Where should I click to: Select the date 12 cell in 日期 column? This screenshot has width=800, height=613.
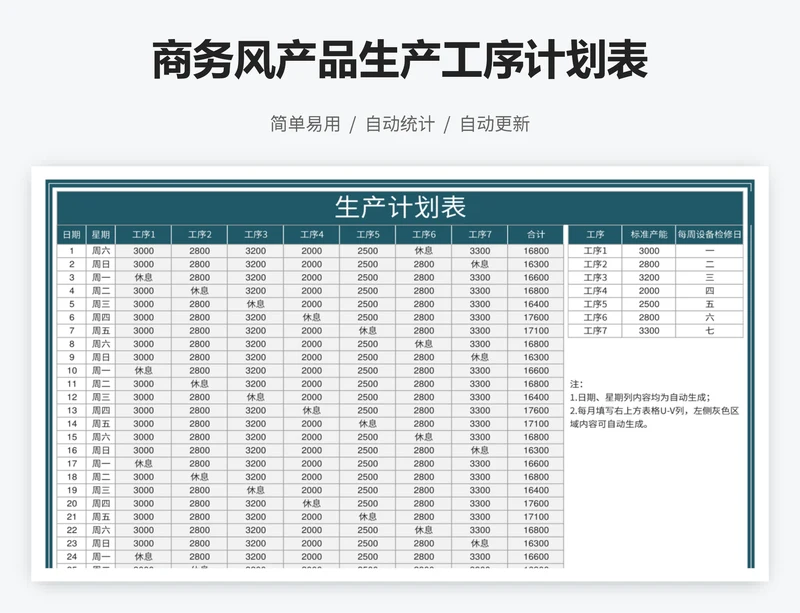click(71, 397)
